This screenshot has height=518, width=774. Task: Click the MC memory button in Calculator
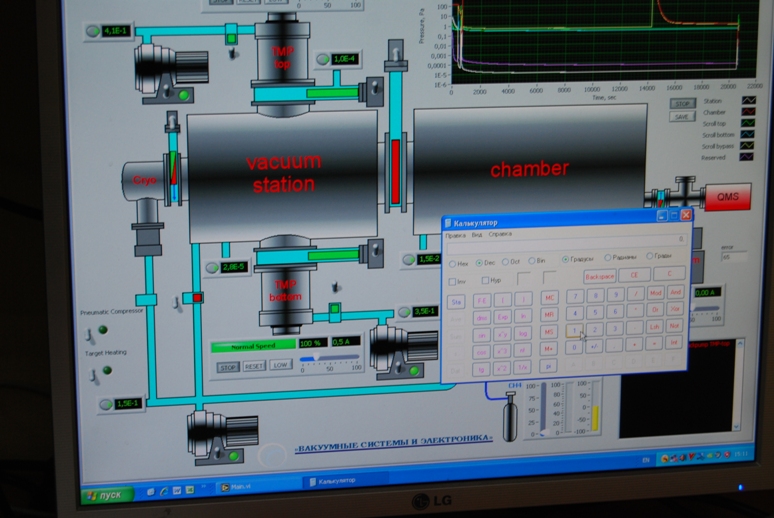(549, 297)
